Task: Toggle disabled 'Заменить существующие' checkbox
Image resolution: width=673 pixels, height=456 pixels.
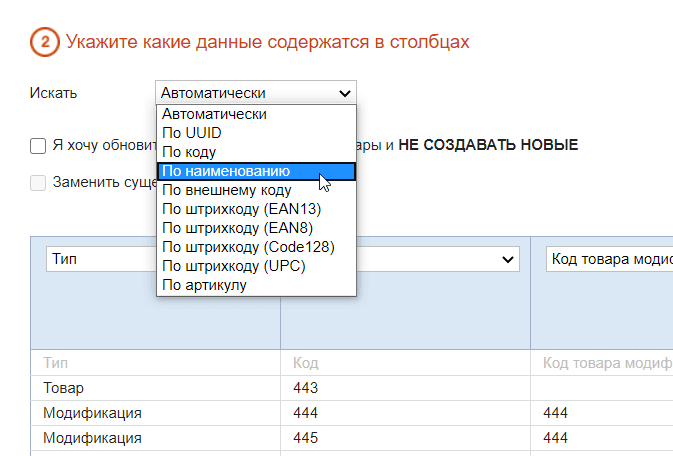Action: click(x=38, y=183)
